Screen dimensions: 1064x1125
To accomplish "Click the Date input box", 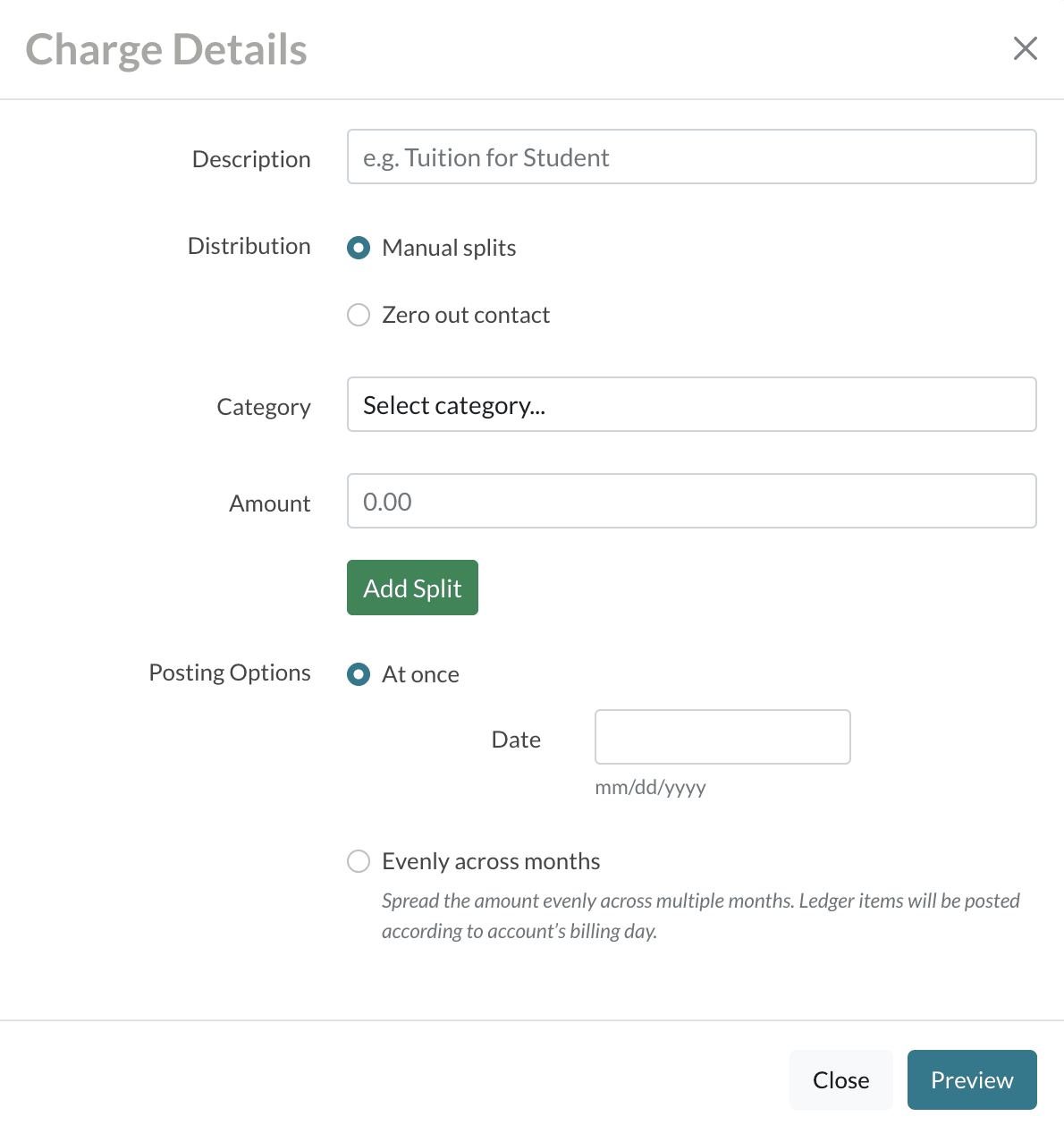I will (722, 738).
